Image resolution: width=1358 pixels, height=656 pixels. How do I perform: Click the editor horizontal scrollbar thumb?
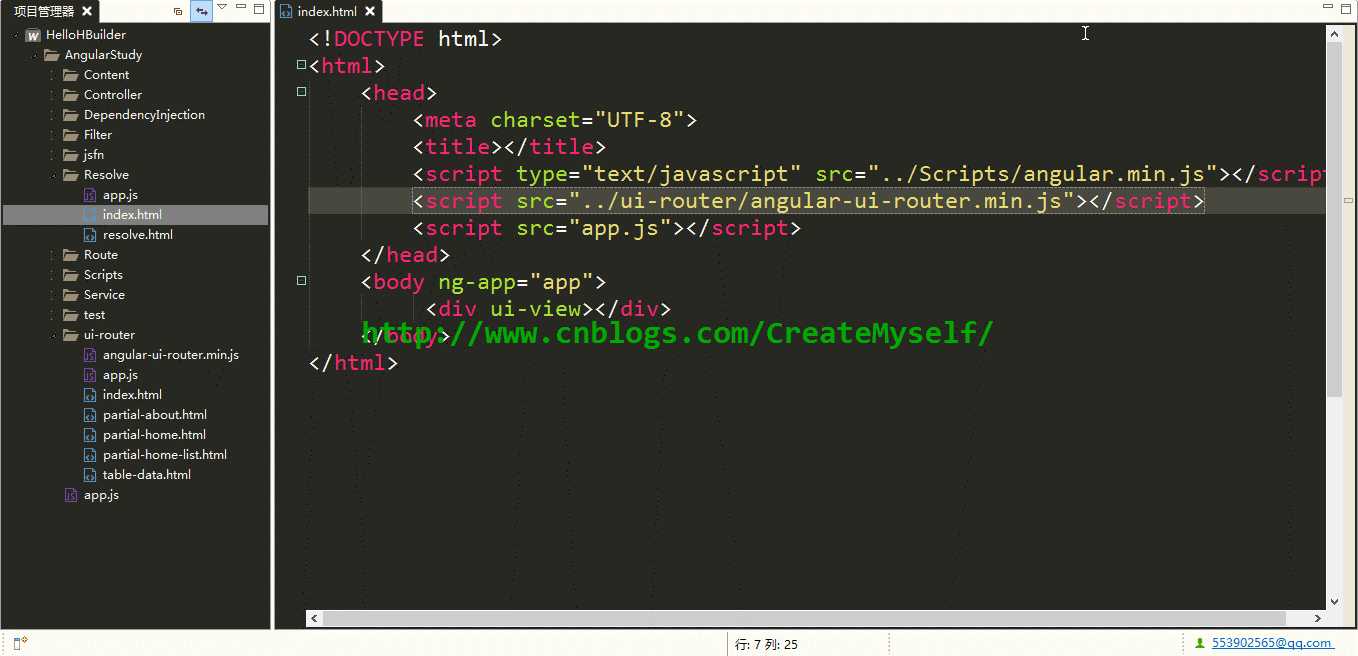click(x=805, y=619)
